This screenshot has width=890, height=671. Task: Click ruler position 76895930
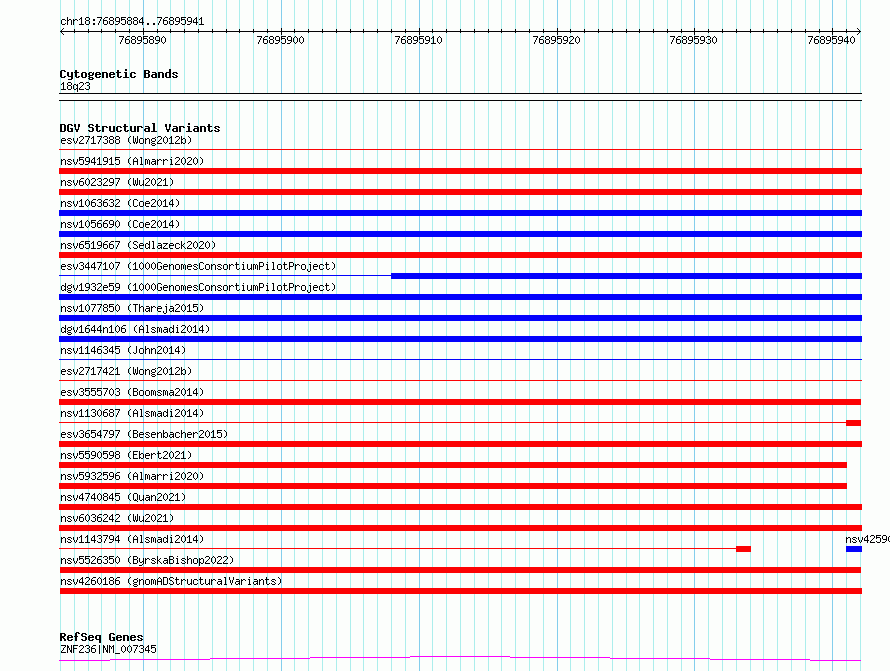pos(694,40)
